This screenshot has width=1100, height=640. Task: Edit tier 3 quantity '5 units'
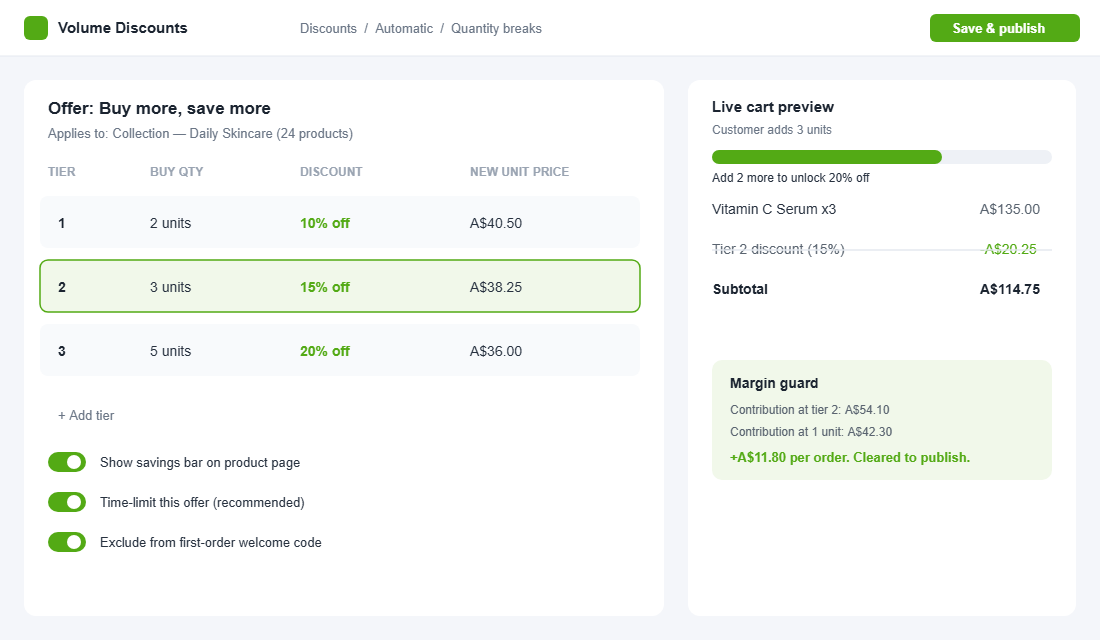[170, 351]
